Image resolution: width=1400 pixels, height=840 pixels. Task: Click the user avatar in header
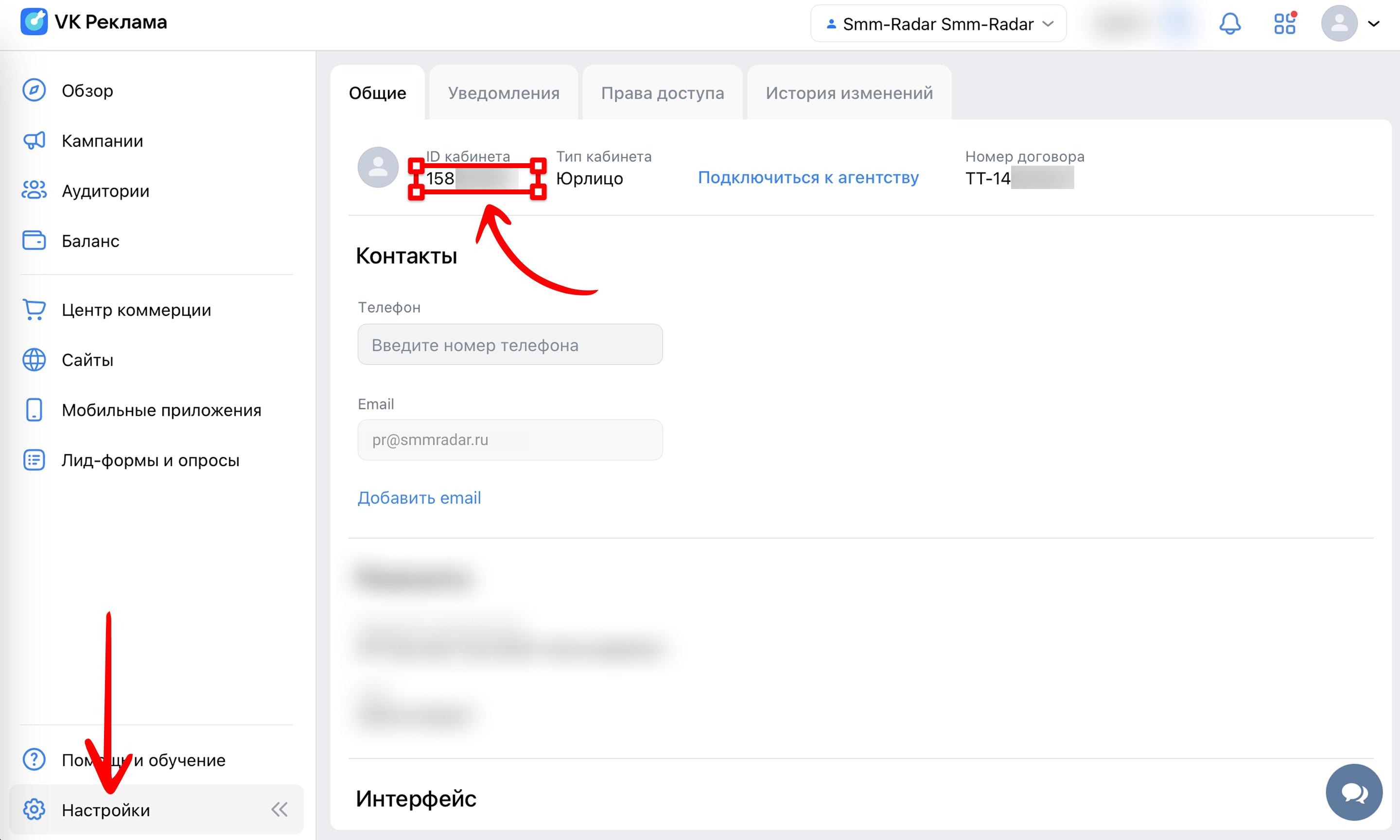point(1339,23)
